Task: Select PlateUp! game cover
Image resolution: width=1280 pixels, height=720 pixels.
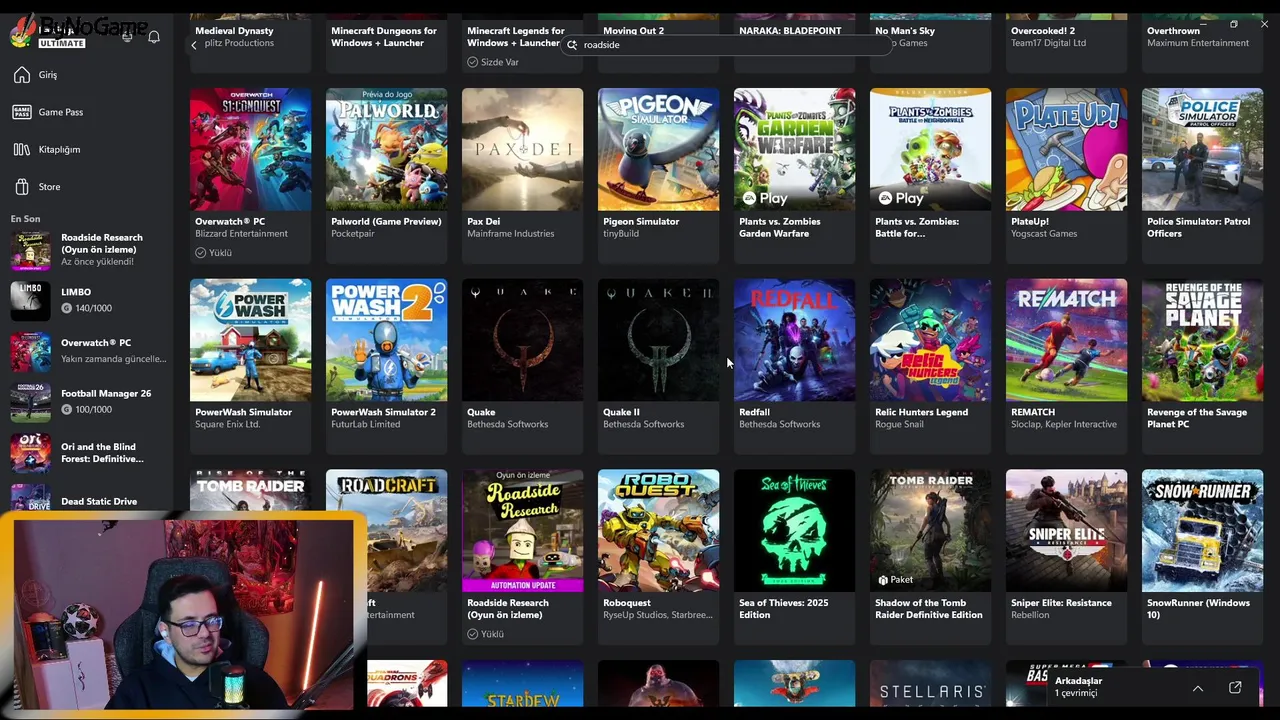Action: click(x=1066, y=149)
